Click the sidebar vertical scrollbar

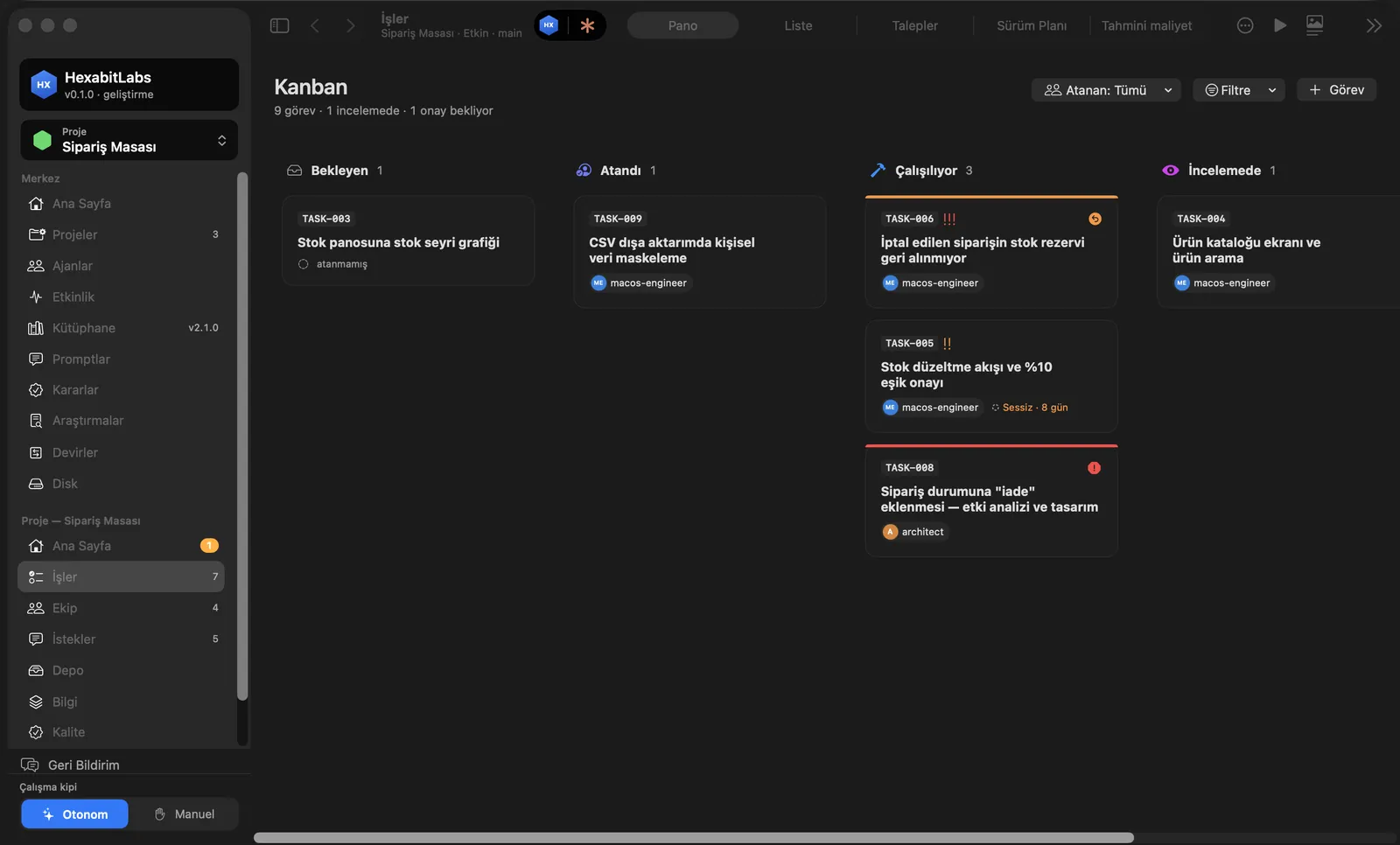pyautogui.click(x=242, y=436)
